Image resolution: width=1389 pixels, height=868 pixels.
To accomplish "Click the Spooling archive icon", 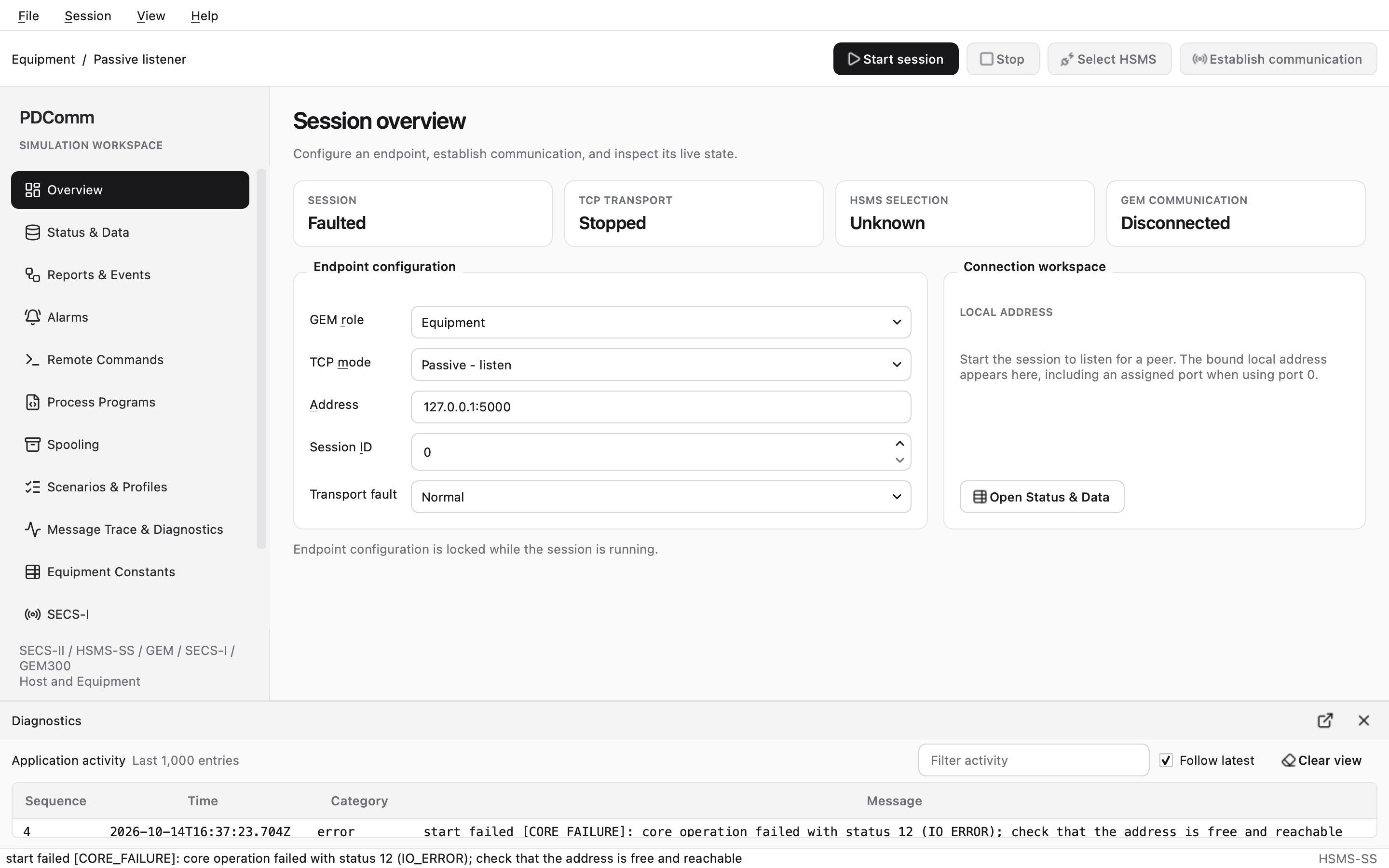I will point(33,445).
